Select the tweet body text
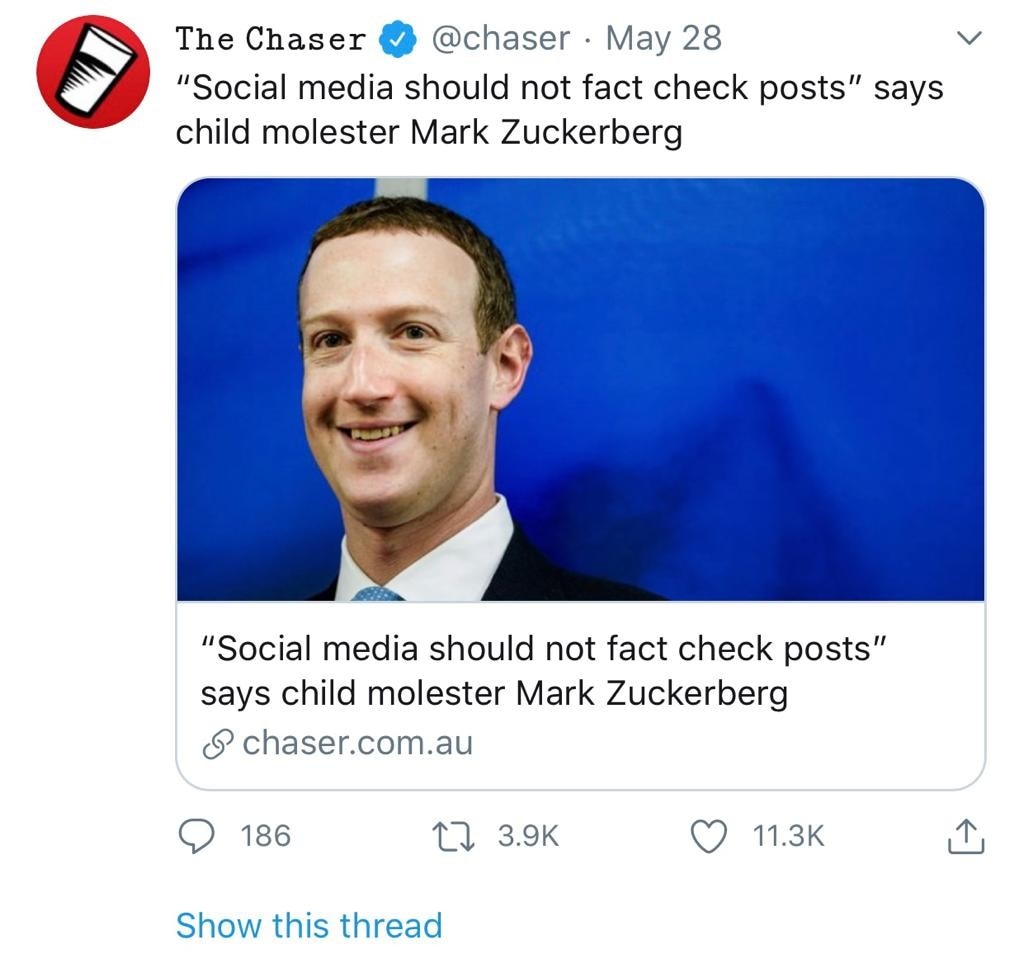 (558, 109)
